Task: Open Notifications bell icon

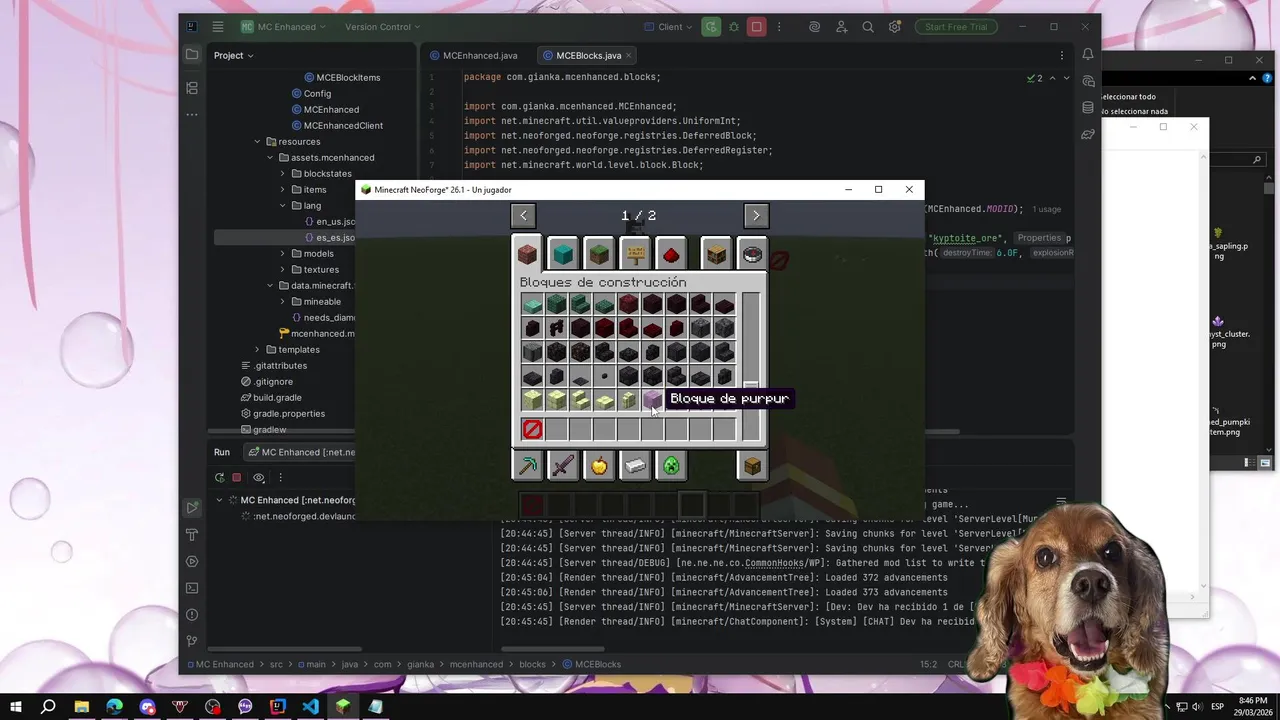Action: [1088, 54]
